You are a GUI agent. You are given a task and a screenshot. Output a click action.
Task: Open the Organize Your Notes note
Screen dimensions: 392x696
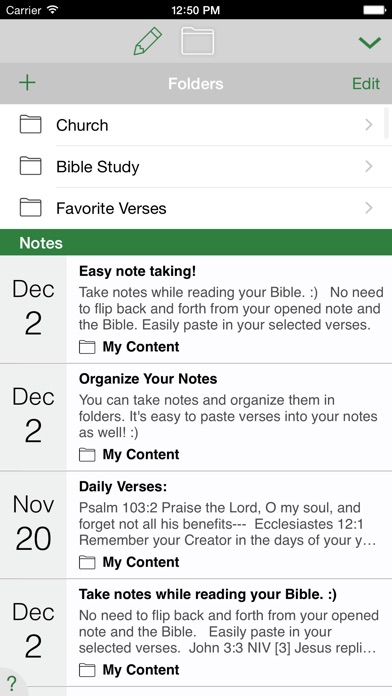click(196, 417)
